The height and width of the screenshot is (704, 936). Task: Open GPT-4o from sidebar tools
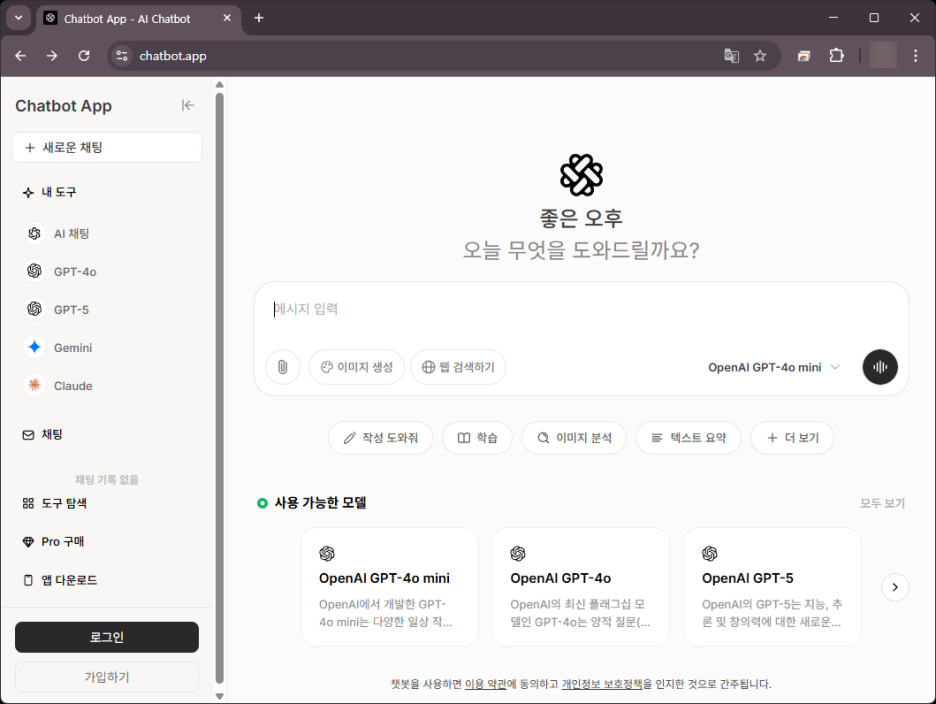107,272
